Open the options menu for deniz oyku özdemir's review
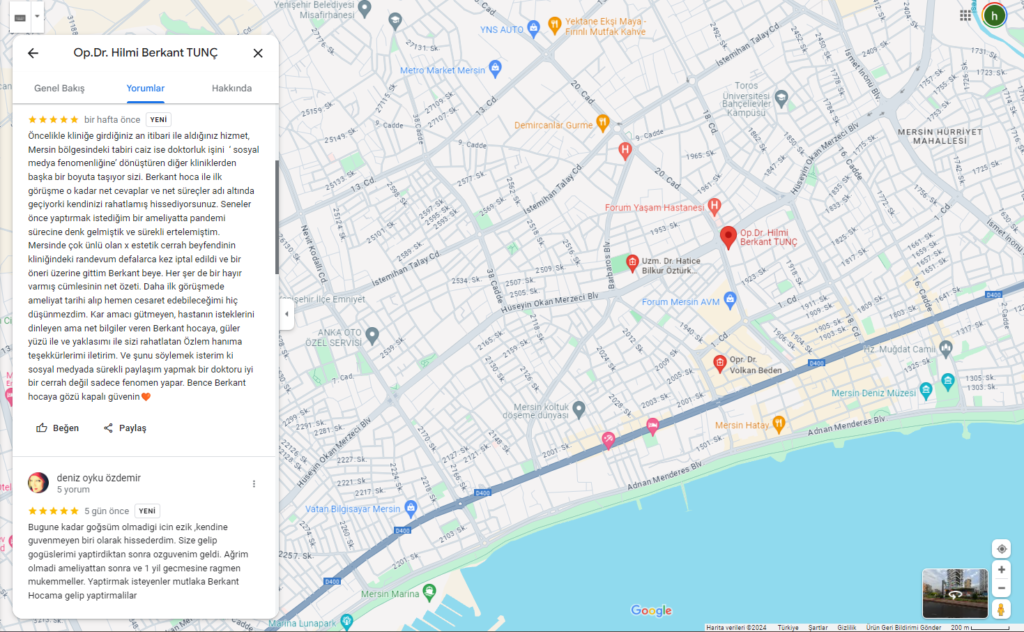Screen dimensions: 1024x632 (x=254, y=484)
